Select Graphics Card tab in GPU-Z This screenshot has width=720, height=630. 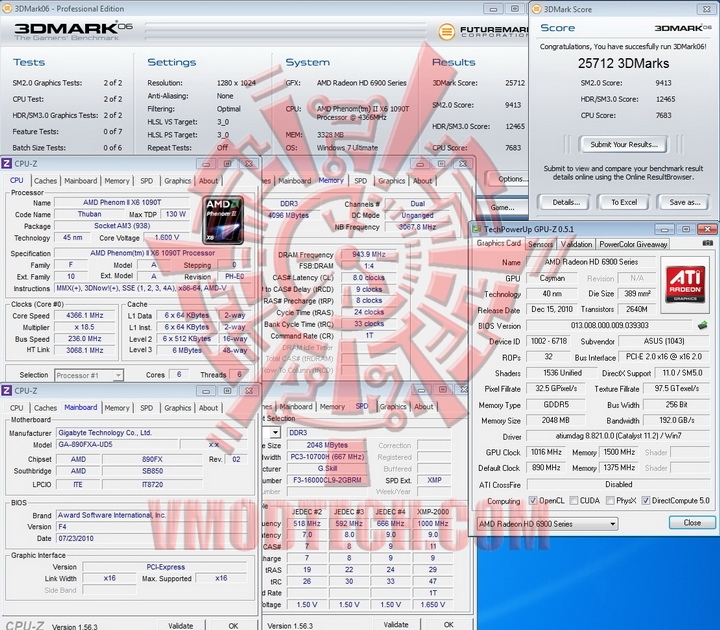(x=499, y=243)
